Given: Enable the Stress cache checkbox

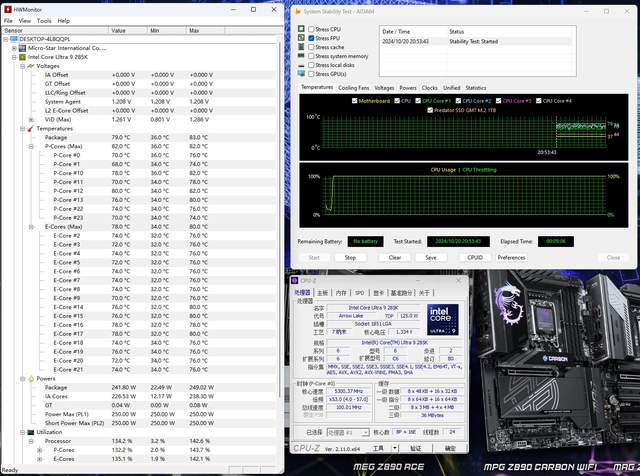Looking at the screenshot, I should click(311, 47).
